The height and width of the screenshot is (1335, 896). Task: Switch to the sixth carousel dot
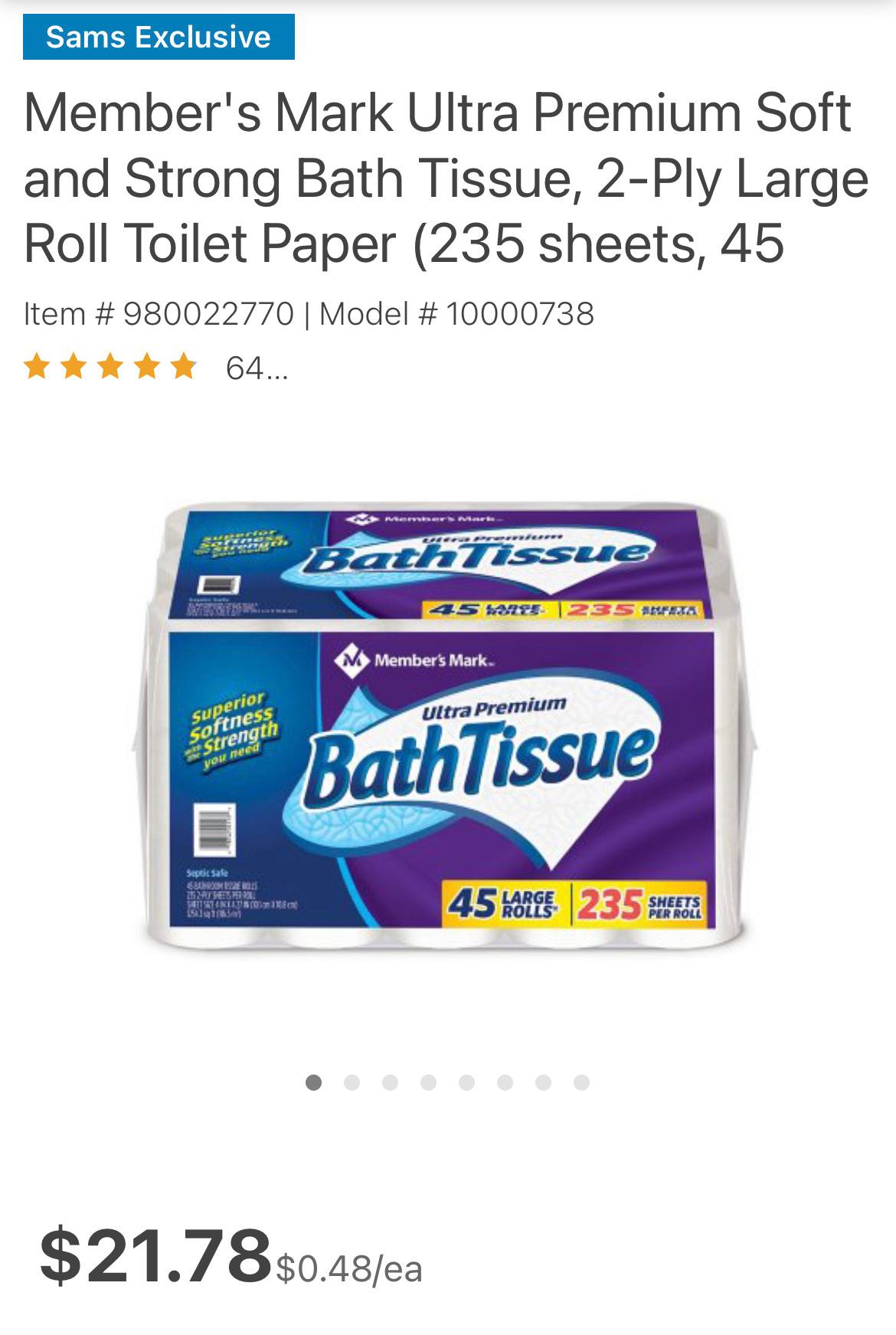coord(505,1082)
